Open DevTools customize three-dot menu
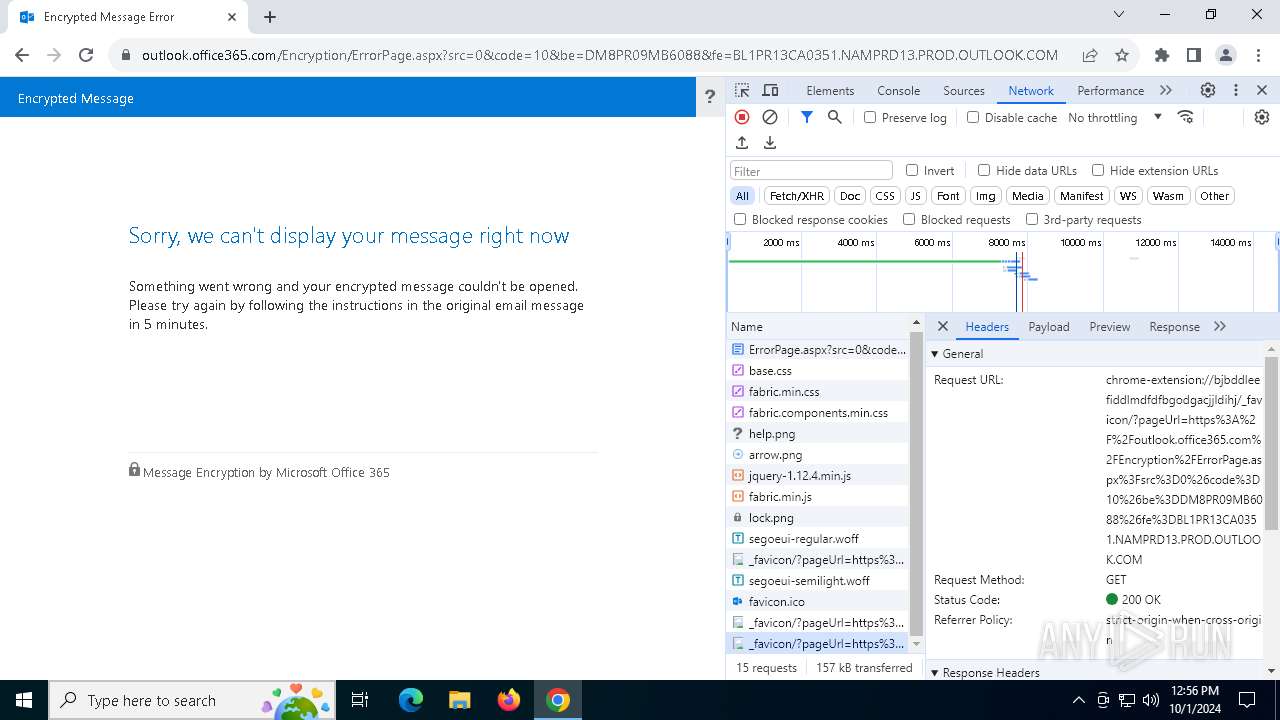 [x=1236, y=90]
